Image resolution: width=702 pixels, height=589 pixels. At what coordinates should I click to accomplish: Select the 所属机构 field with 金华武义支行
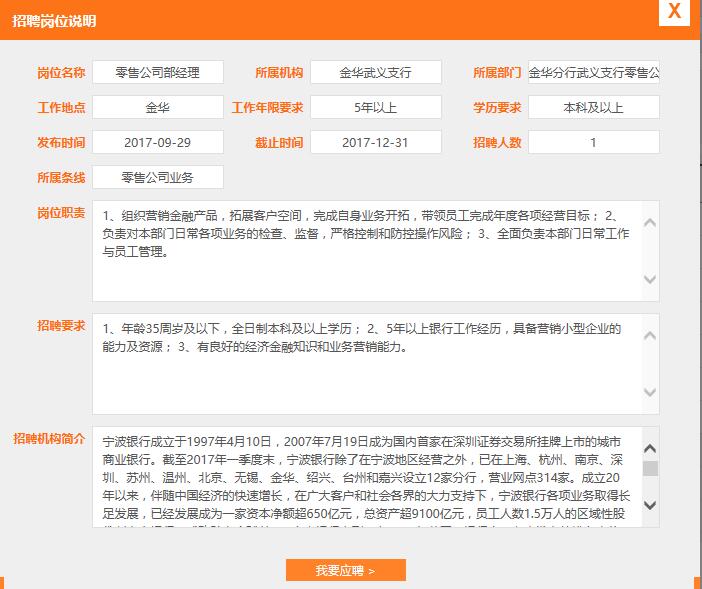(x=375, y=73)
